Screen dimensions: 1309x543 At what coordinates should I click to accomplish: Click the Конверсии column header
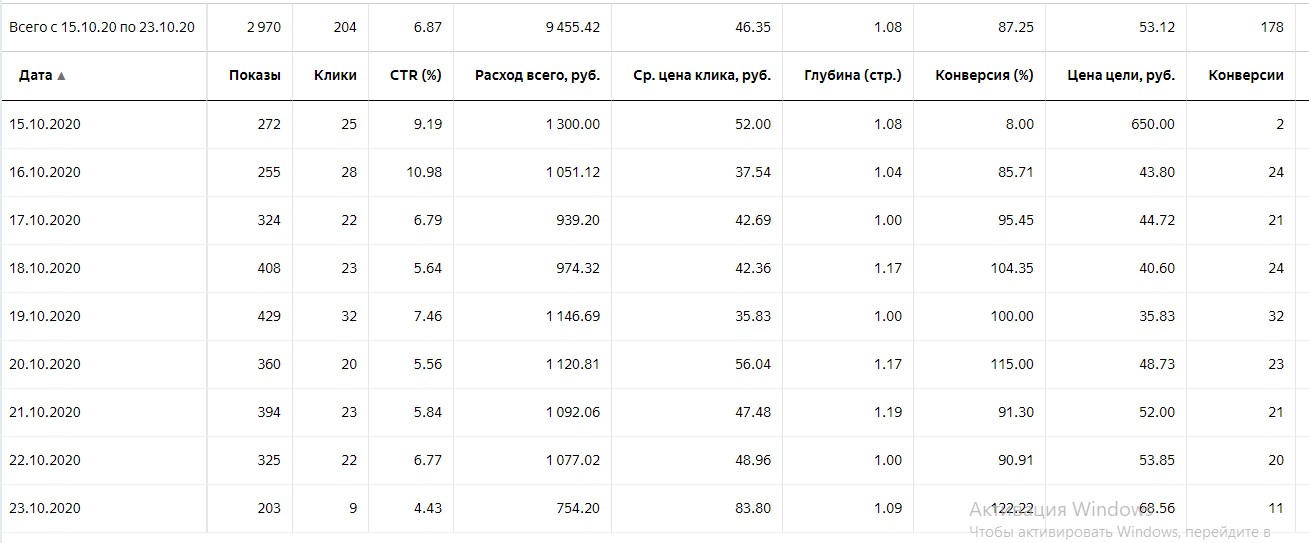[1245, 76]
